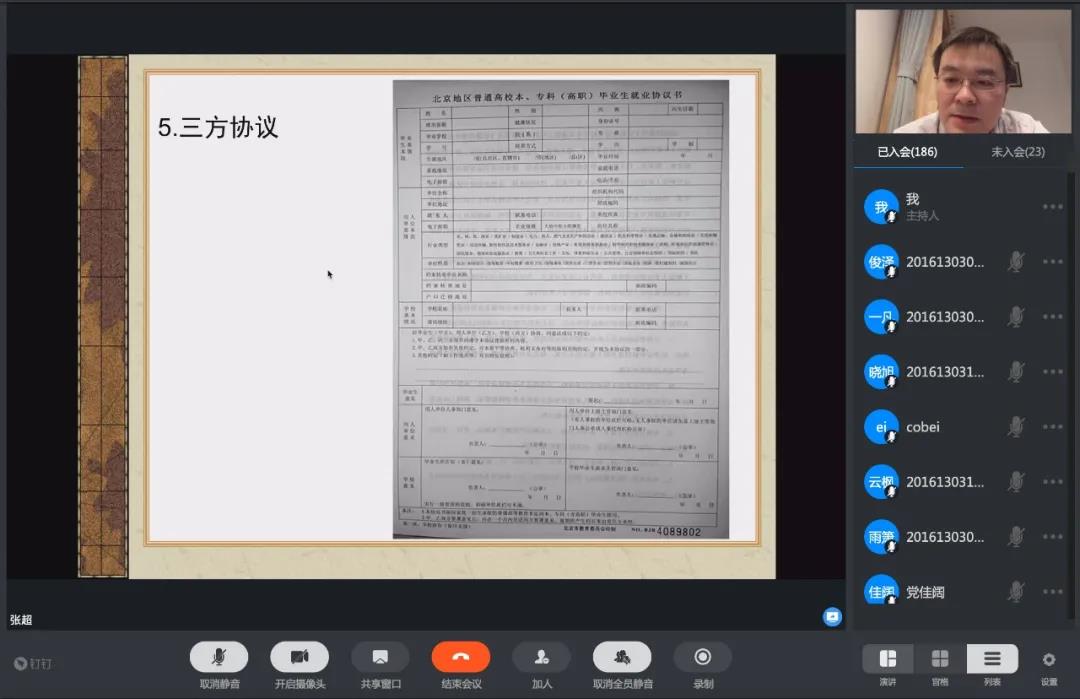Screen dimensions: 1080x699
Task: Click the blue screen-share indicator icon
Action: [832, 617]
